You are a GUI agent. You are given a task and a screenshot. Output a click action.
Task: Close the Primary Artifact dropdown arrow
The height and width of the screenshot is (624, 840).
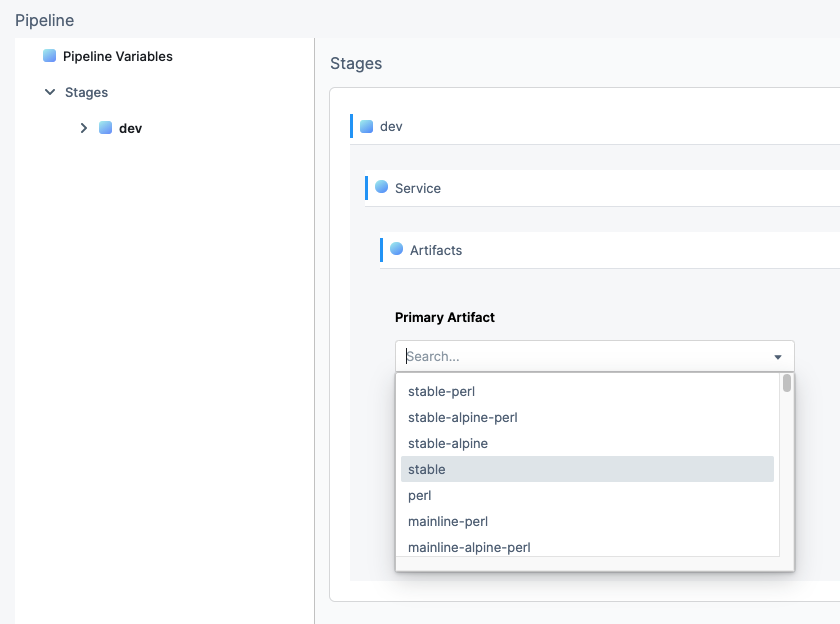(778, 357)
